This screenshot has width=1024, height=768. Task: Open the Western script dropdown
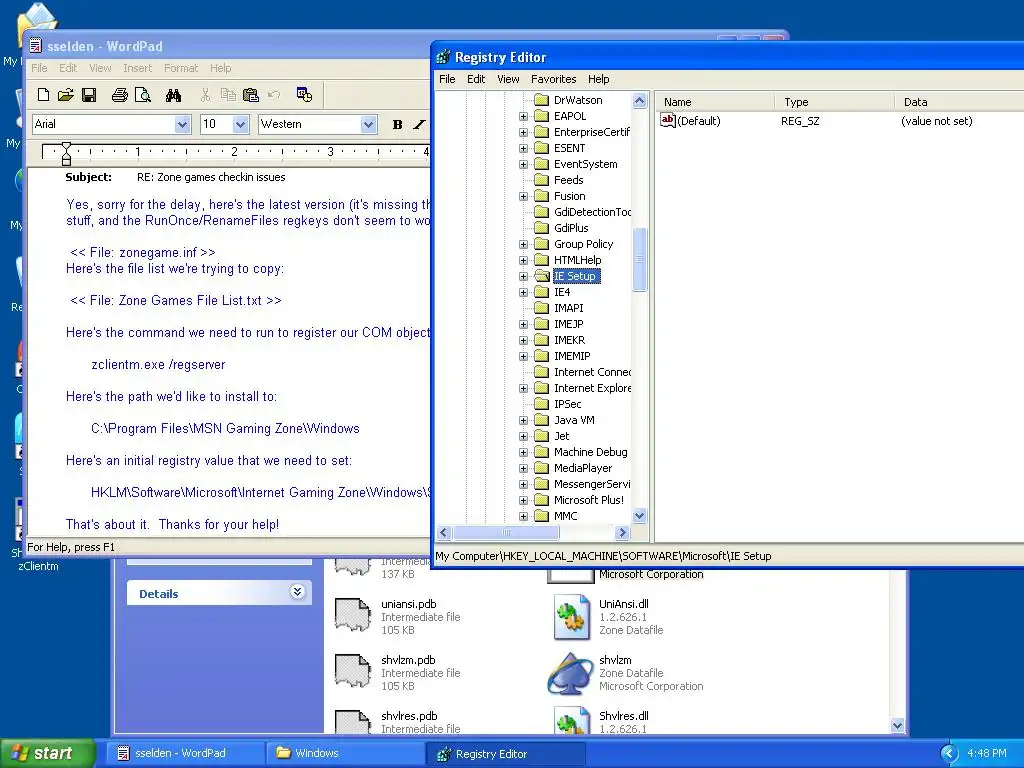[x=368, y=124]
